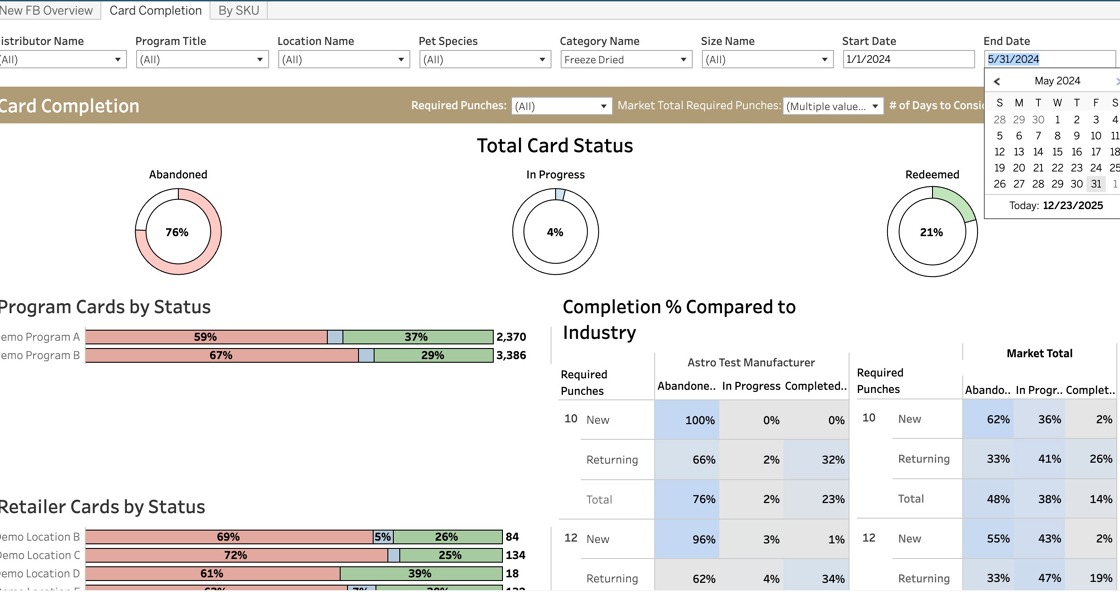Image resolution: width=1120 pixels, height=592 pixels.
Task: Expand the Location Name dropdown
Action: 343,60
